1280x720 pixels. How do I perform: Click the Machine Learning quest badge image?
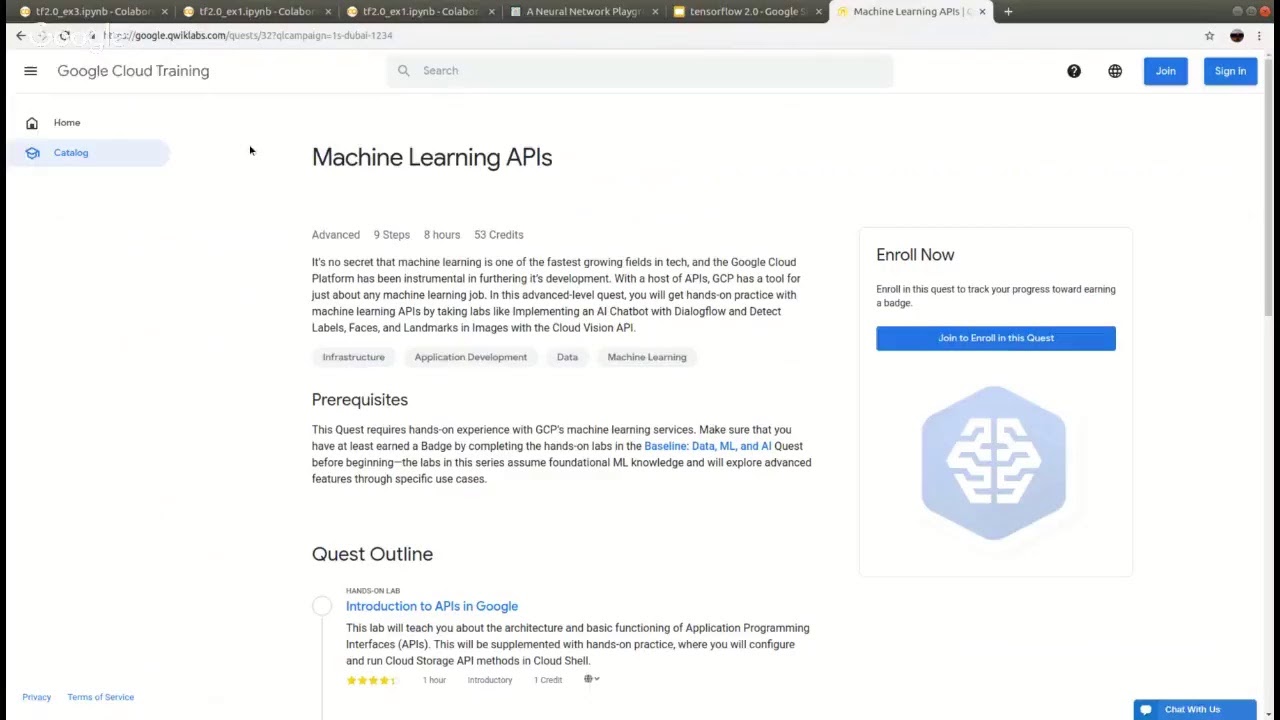click(x=994, y=462)
